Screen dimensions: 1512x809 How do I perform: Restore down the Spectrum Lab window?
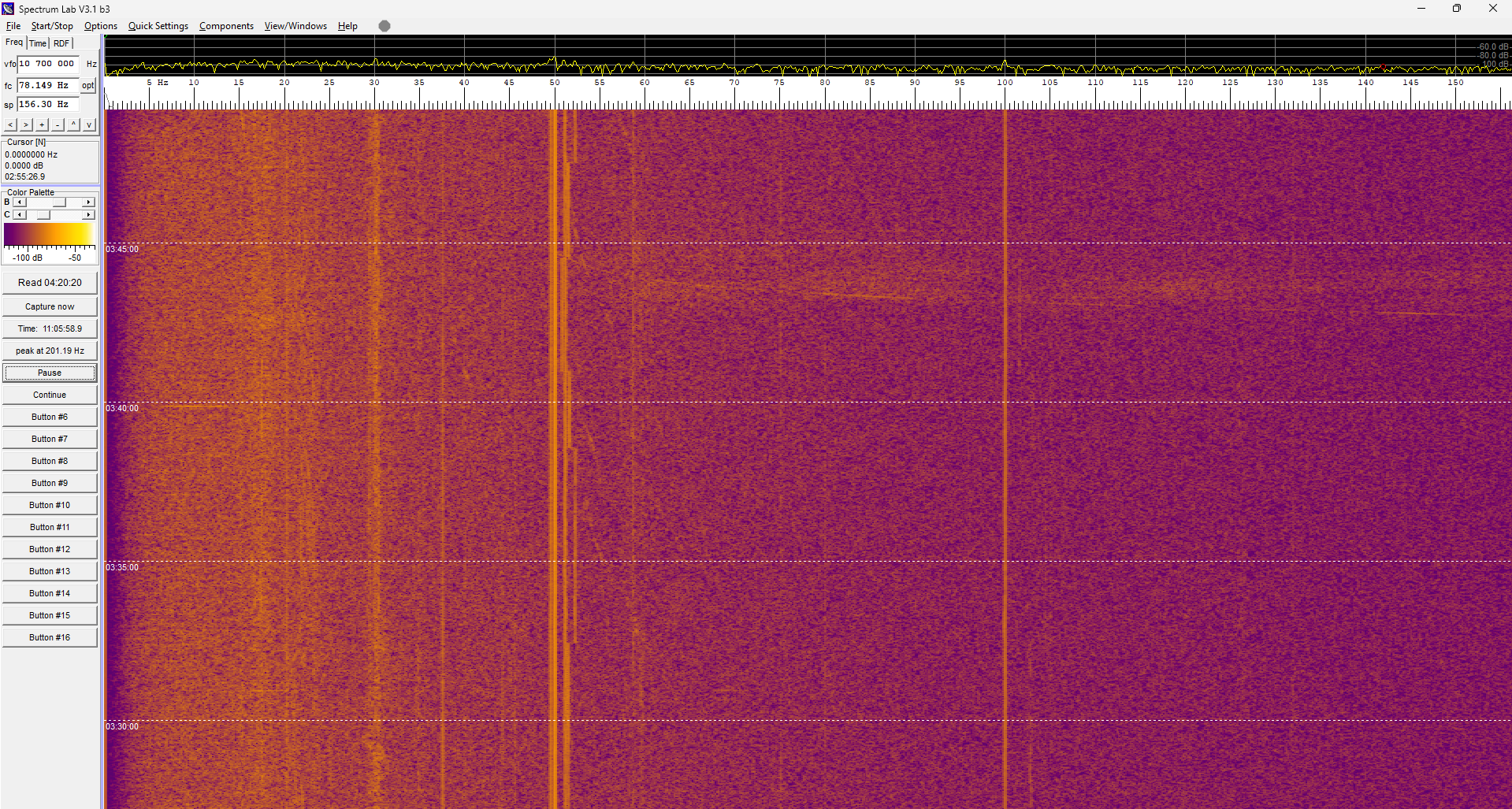click(x=1457, y=9)
